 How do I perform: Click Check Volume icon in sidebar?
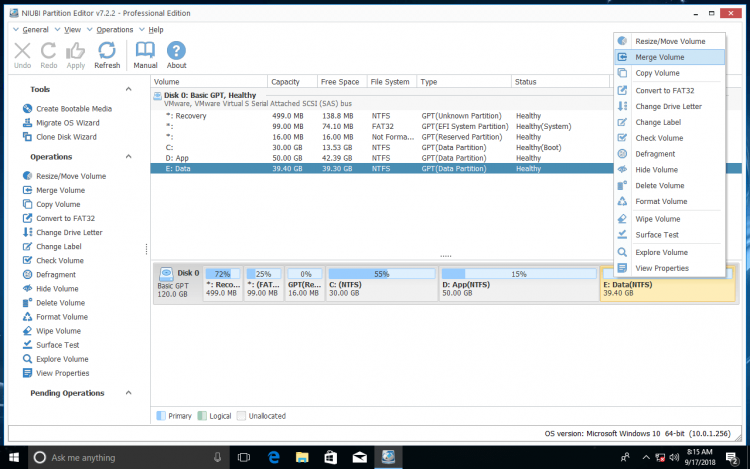click(27, 260)
